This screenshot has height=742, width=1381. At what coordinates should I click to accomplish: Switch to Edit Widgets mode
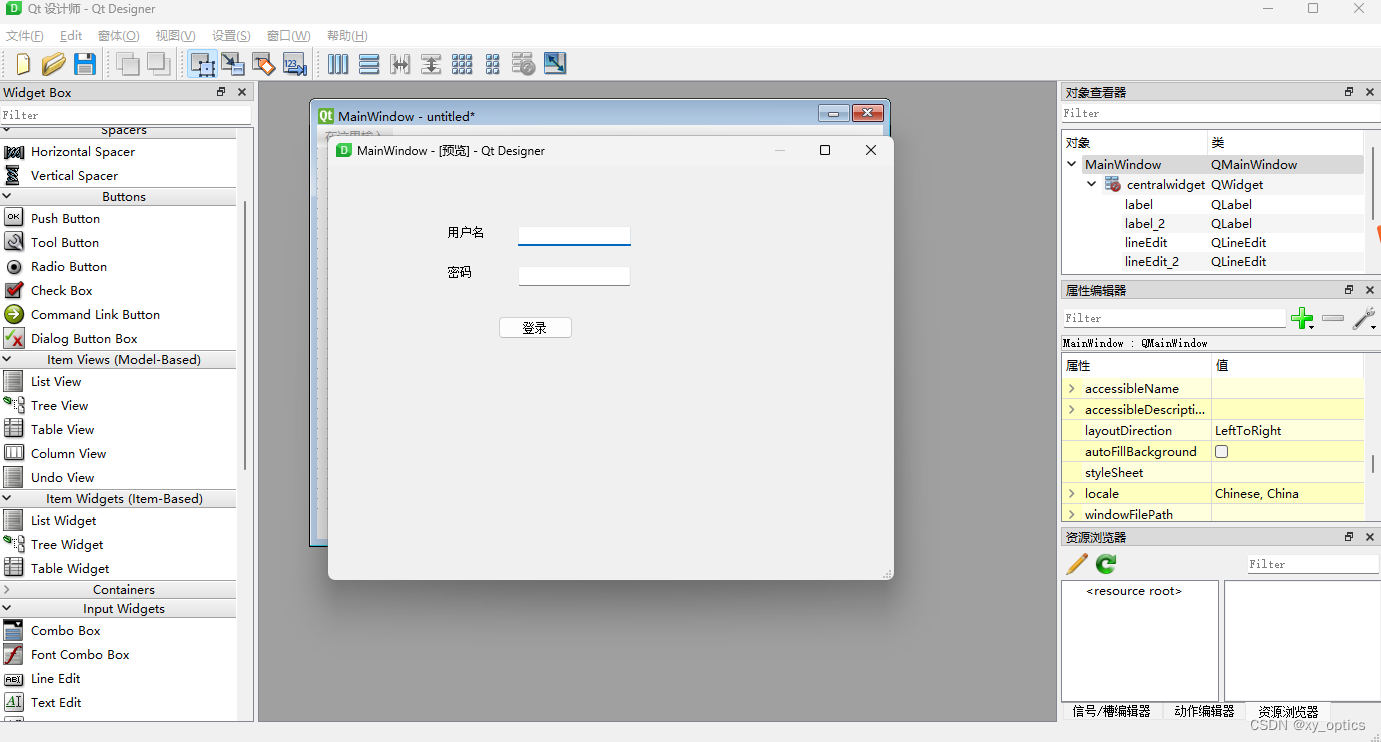203,64
